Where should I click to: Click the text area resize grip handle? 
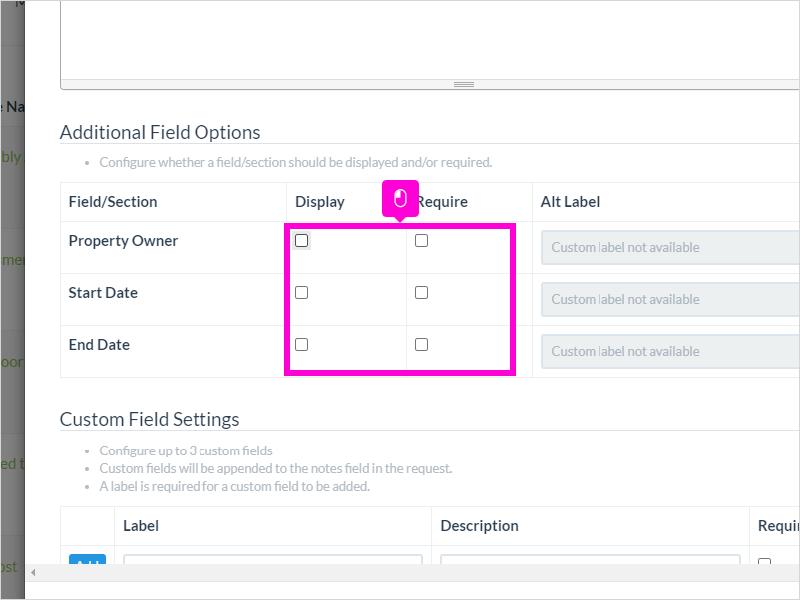464,84
